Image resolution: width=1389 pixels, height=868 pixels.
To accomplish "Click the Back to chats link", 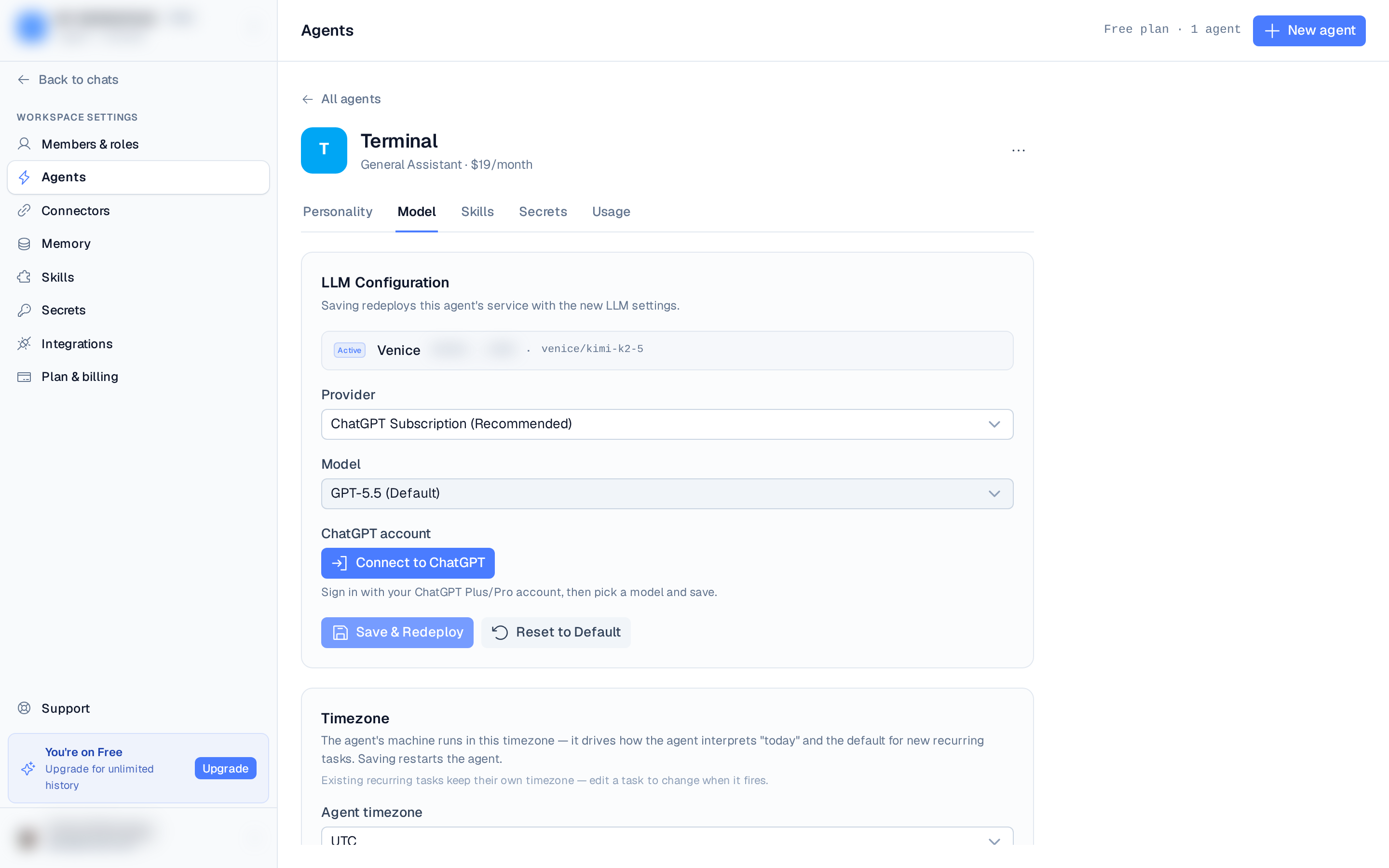I will point(68,80).
